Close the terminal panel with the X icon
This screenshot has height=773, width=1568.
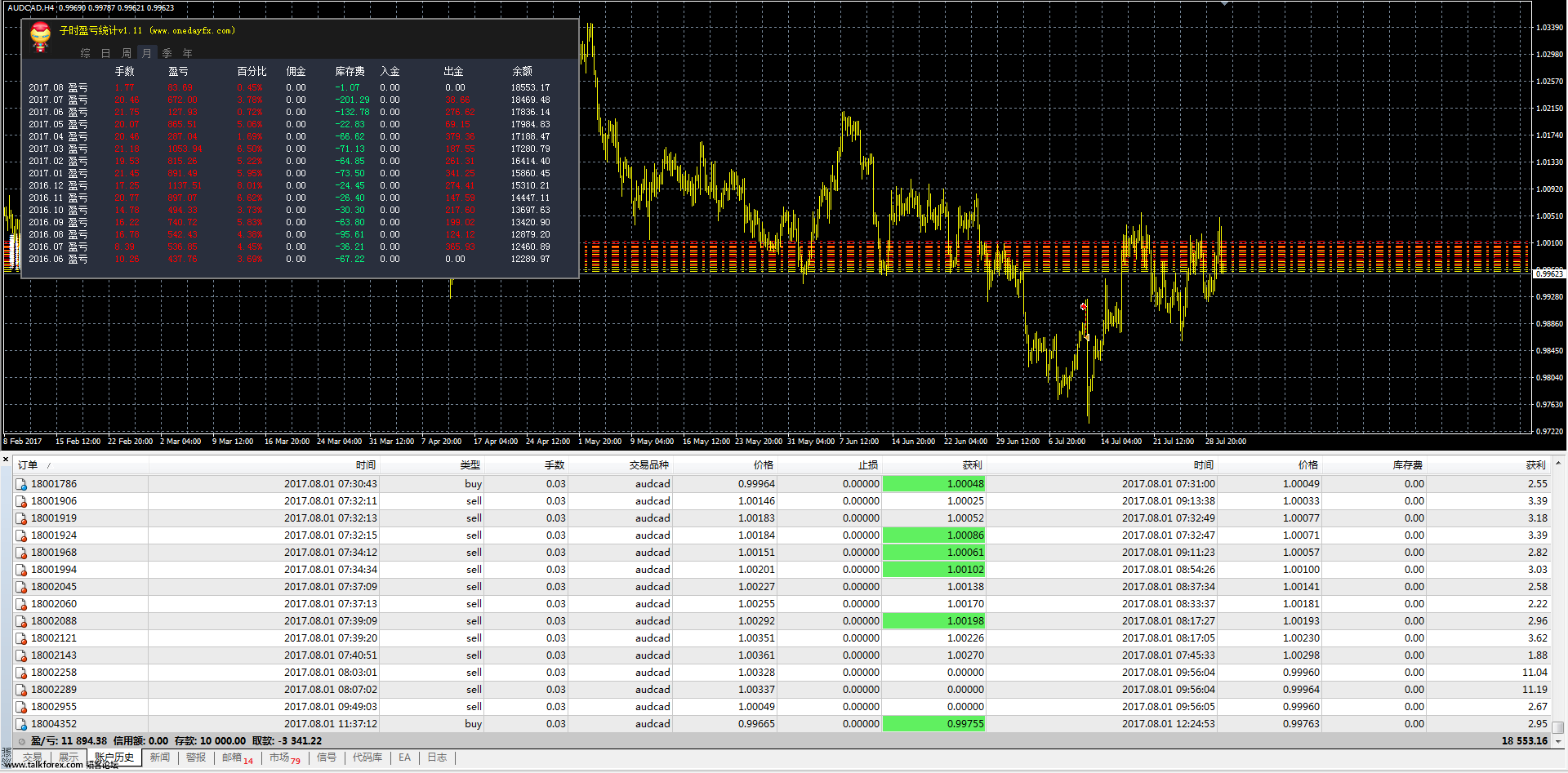pyautogui.click(x=6, y=460)
